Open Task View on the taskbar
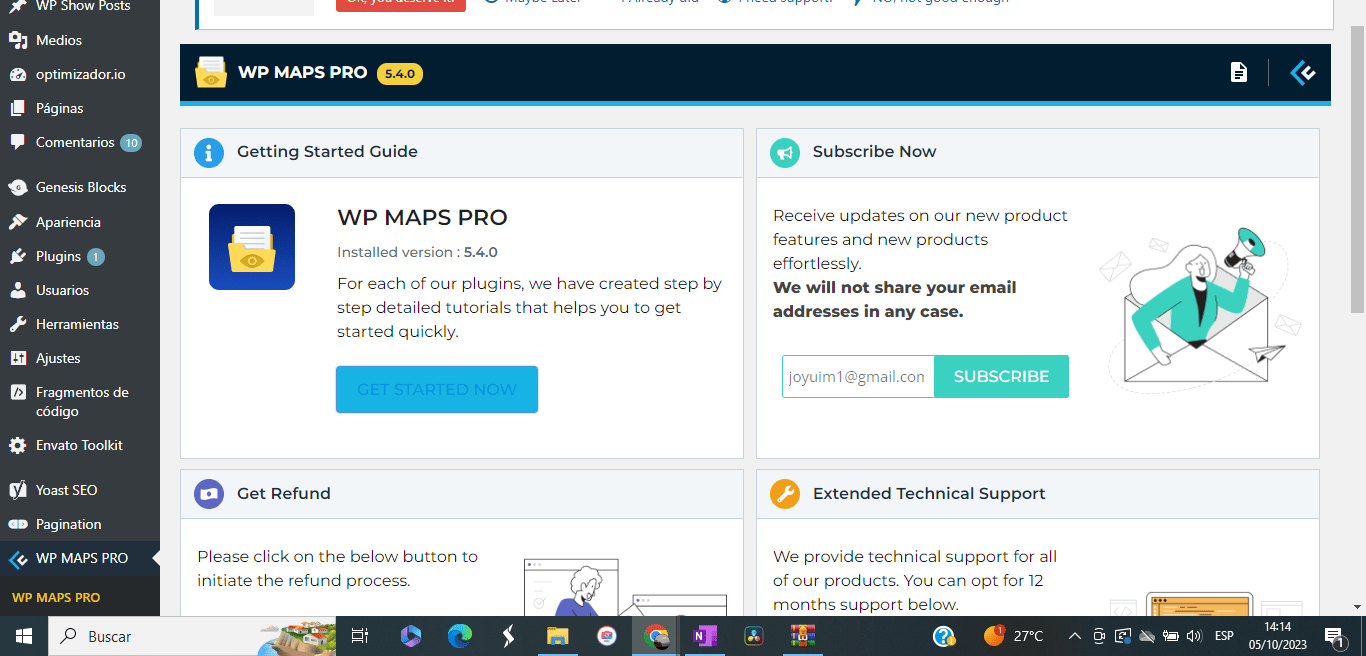This screenshot has width=1366, height=656. [x=361, y=636]
